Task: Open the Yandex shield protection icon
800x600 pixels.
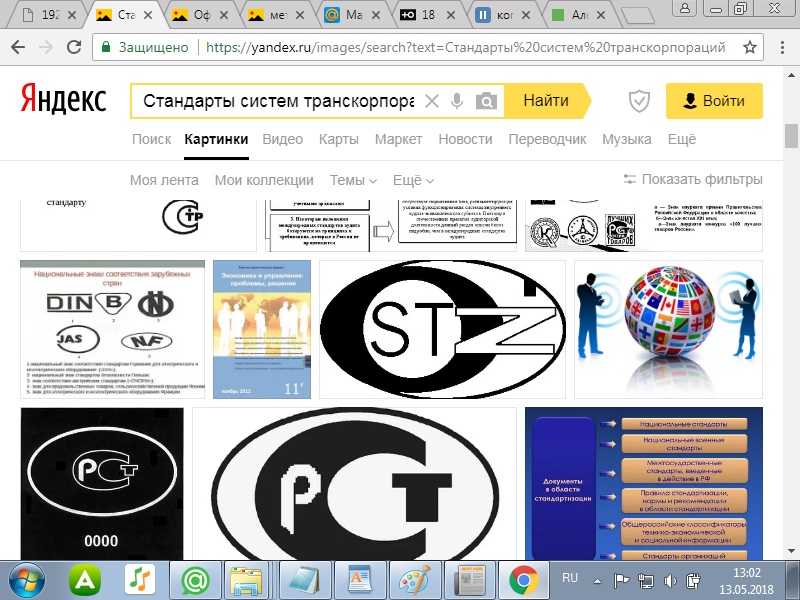Action: (639, 101)
